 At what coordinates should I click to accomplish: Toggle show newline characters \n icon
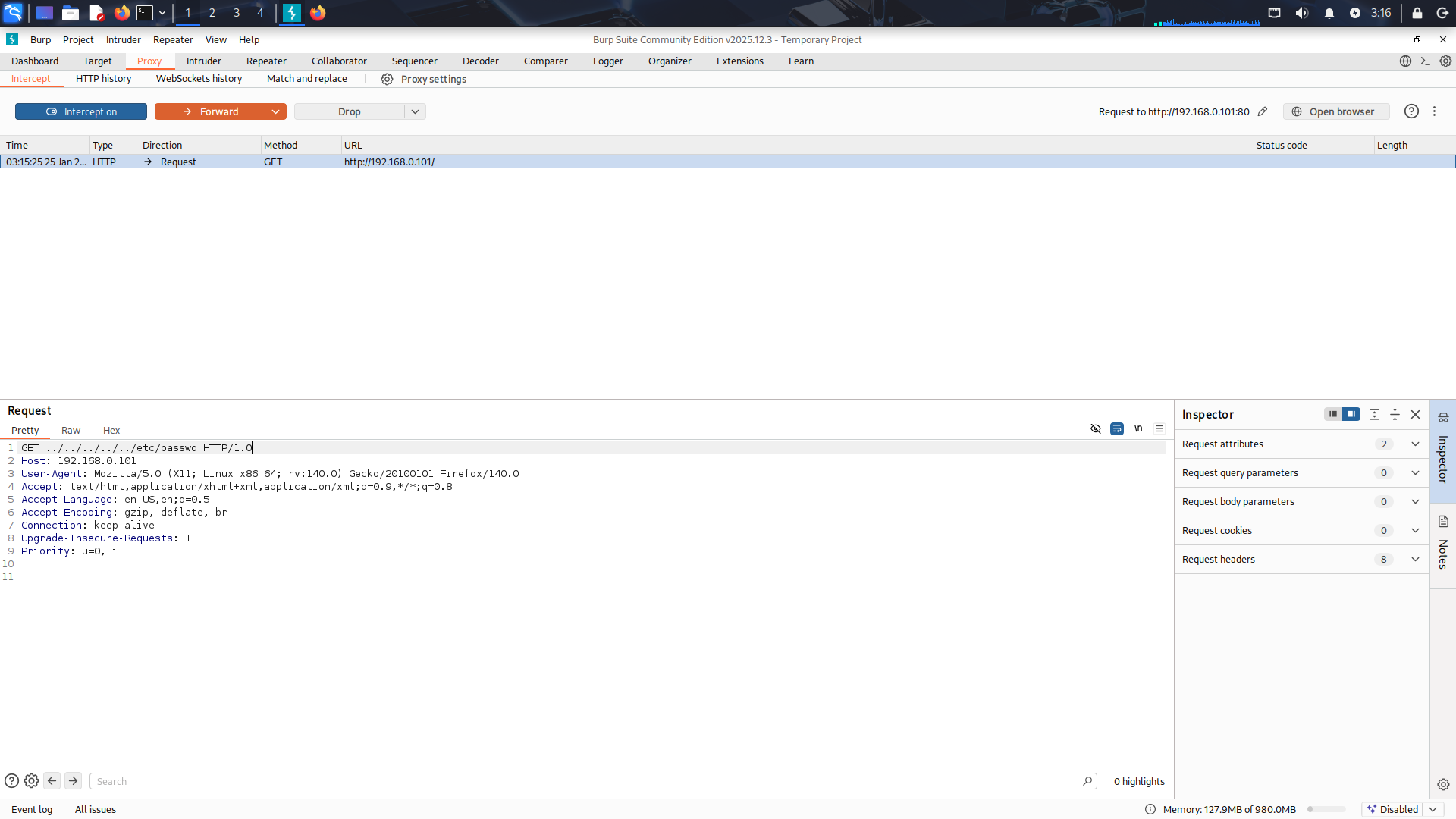pos(1138,428)
